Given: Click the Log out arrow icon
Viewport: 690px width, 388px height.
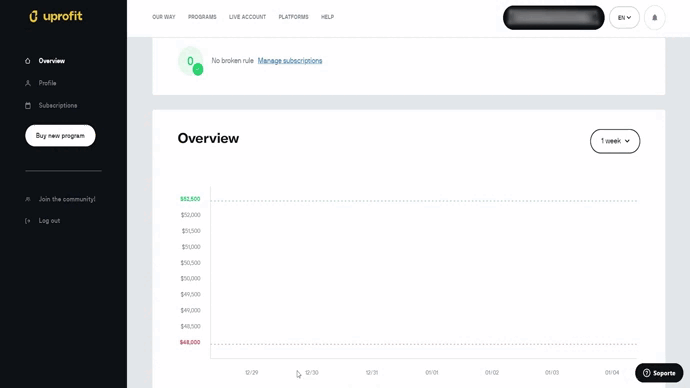Looking at the screenshot, I should [28, 221].
